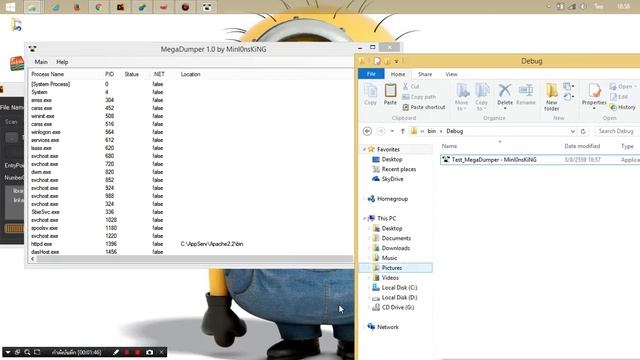Click Paste shortcut in the ribbon
Image resolution: width=640 pixels, height=360 pixels.
coord(424,107)
